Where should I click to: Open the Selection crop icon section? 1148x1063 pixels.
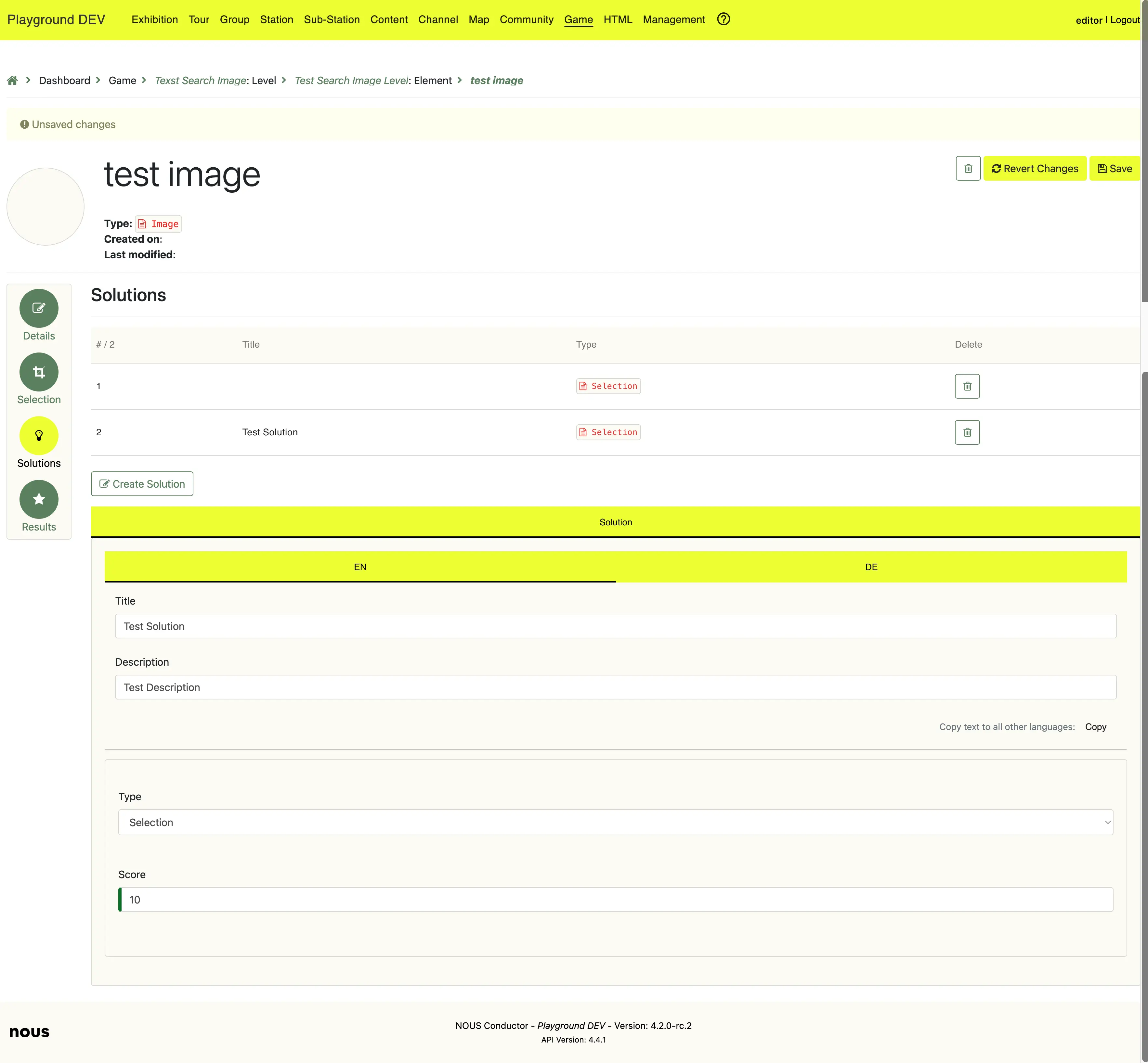tap(39, 372)
